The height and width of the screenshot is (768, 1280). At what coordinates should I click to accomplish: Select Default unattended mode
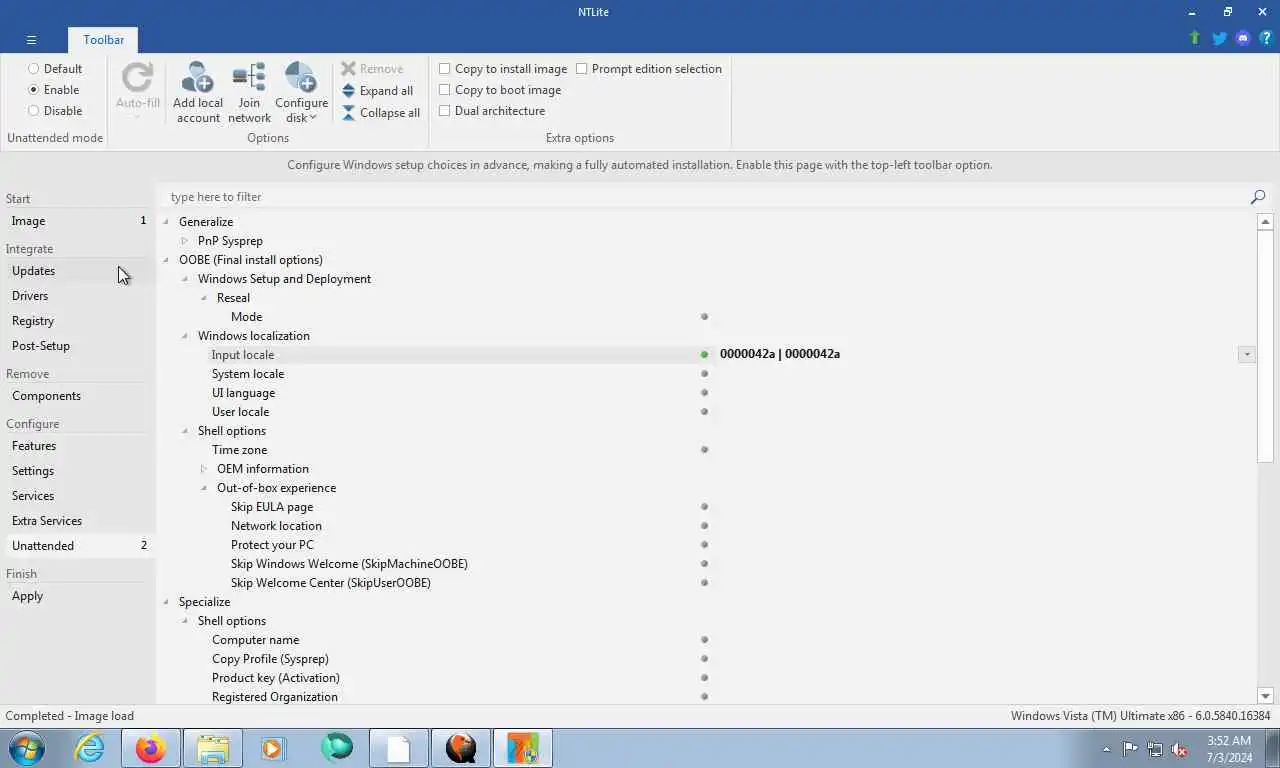(34, 69)
